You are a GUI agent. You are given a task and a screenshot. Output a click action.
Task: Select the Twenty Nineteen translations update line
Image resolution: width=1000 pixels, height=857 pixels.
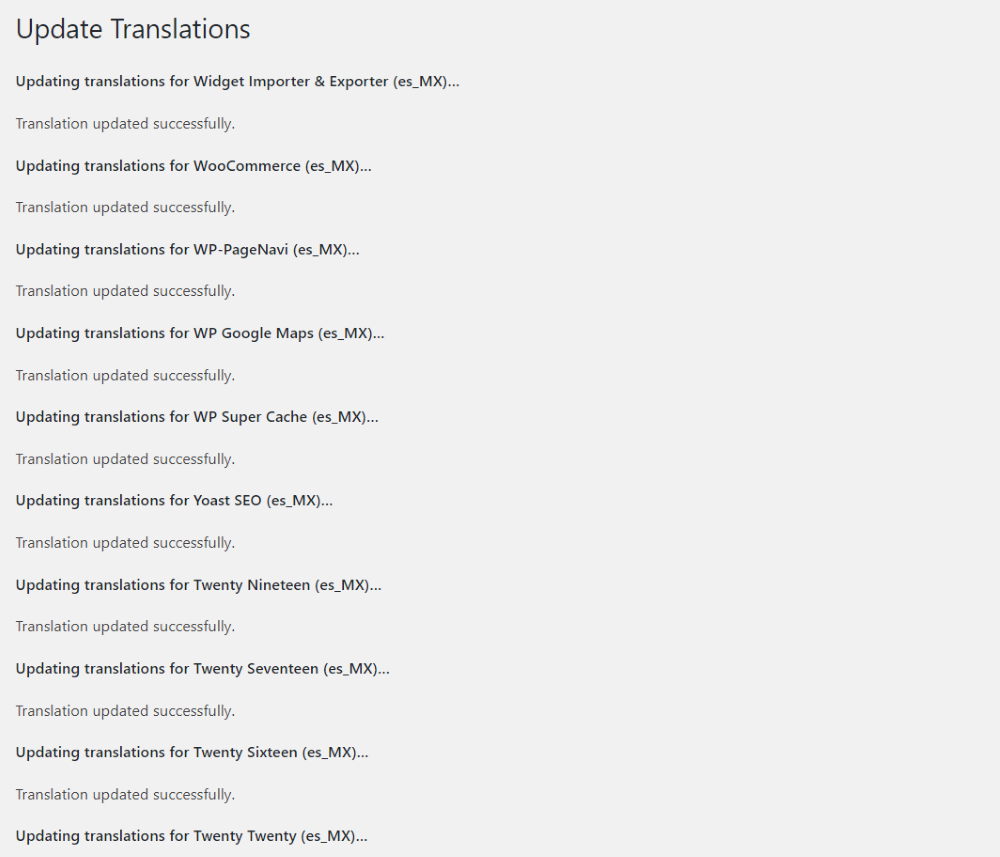point(198,585)
